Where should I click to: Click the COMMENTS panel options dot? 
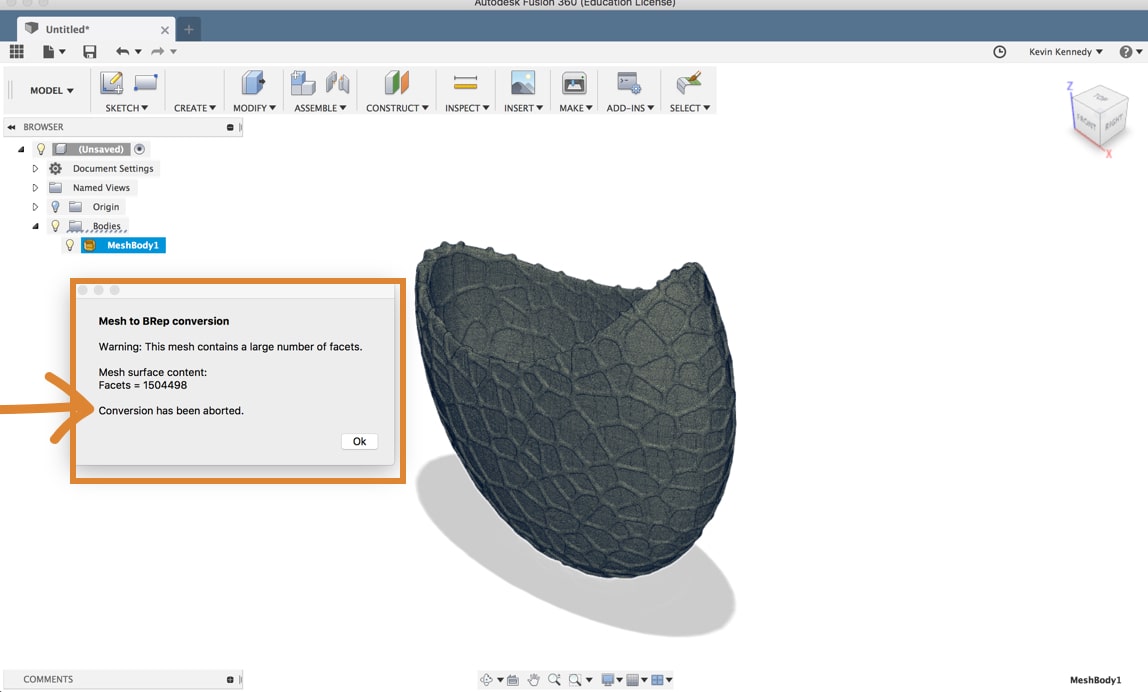coord(230,680)
